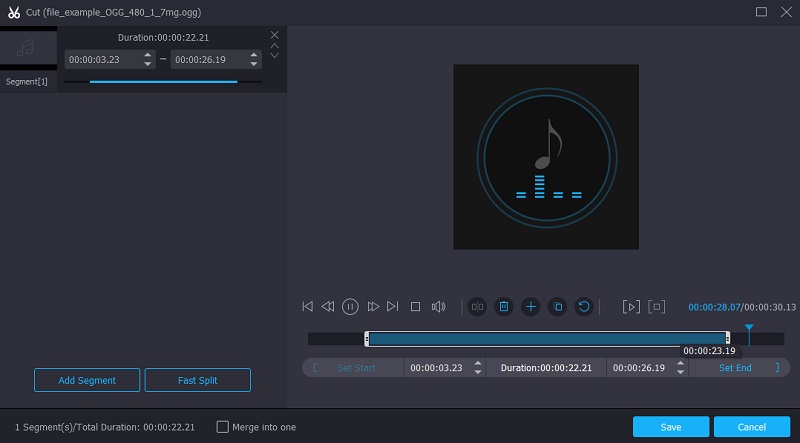This screenshot has height=443, width=800.
Task: Pause the audio playback
Action: tap(350, 306)
